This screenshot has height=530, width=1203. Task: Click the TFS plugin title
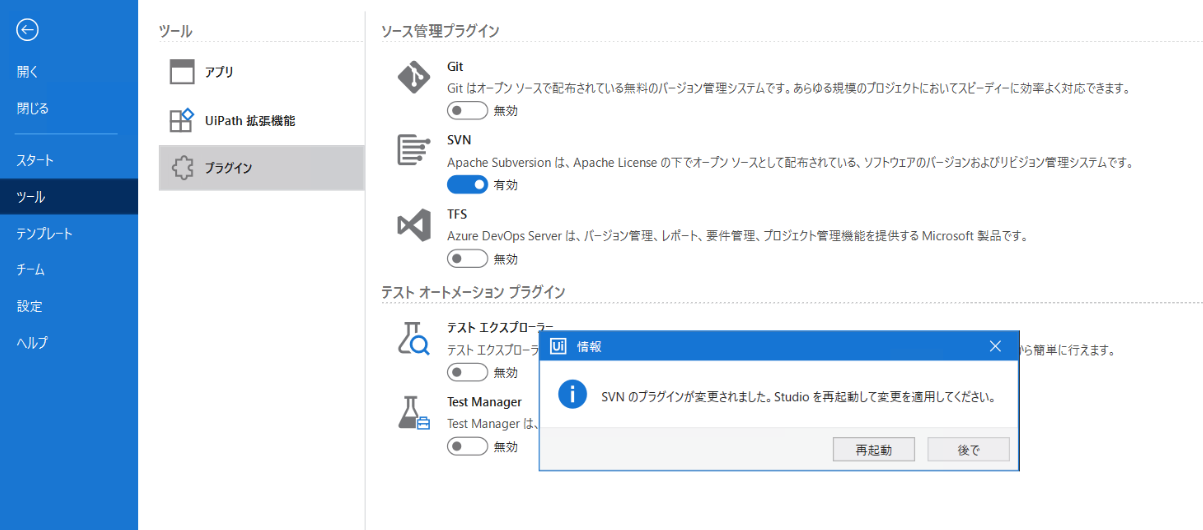pyautogui.click(x=457, y=215)
